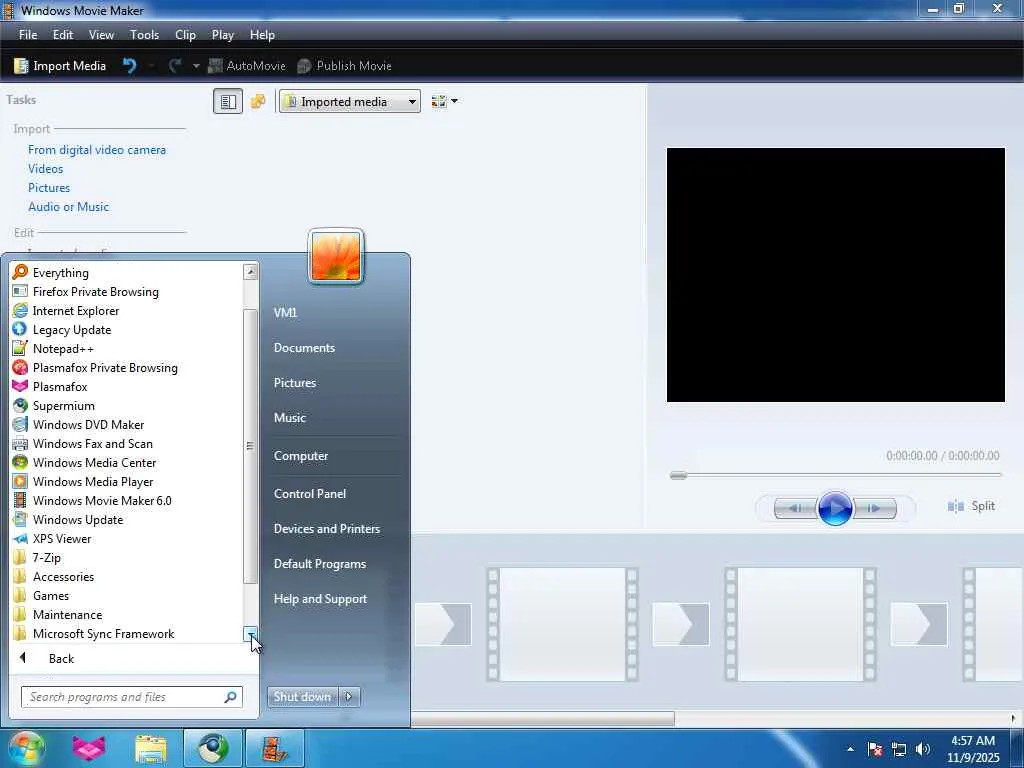This screenshot has height=768, width=1024.
Task: Undo the last action in Movie Maker
Action: (129, 66)
